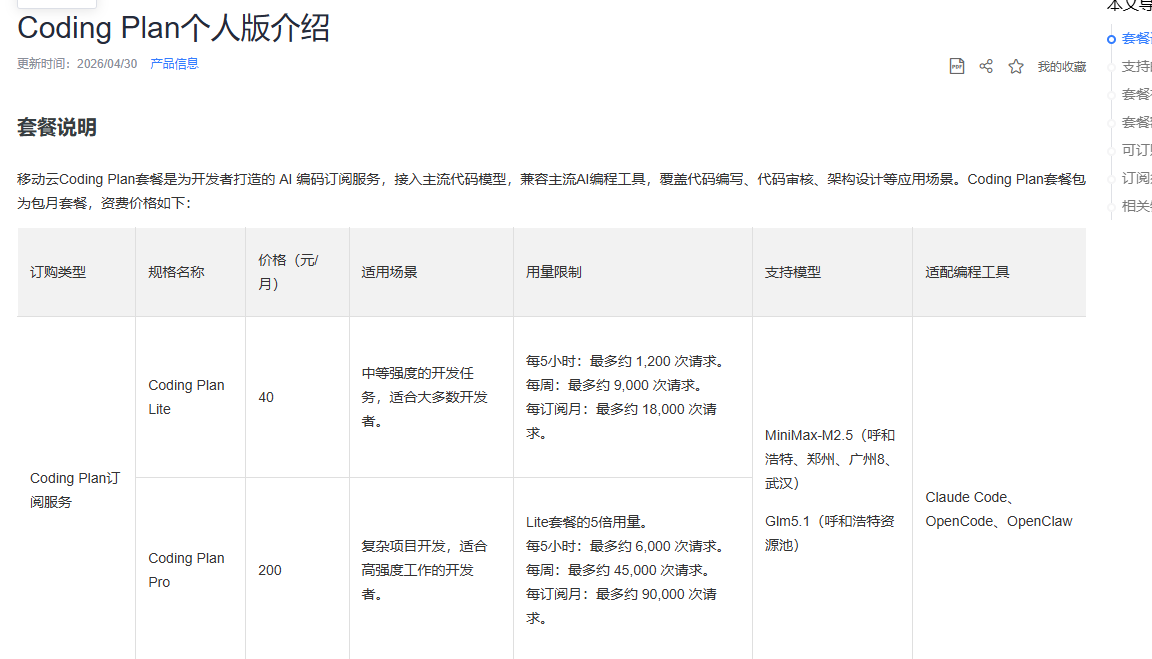
Task: Select the second outline item starting 支持
Action: tap(1136, 66)
